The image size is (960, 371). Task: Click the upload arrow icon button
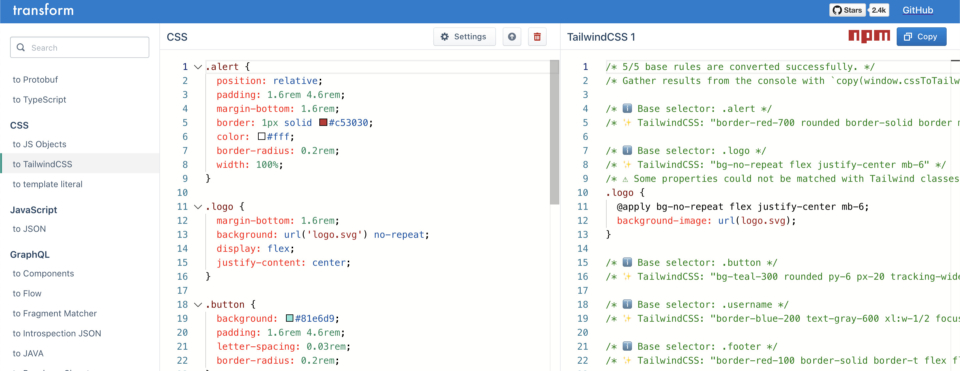512,37
